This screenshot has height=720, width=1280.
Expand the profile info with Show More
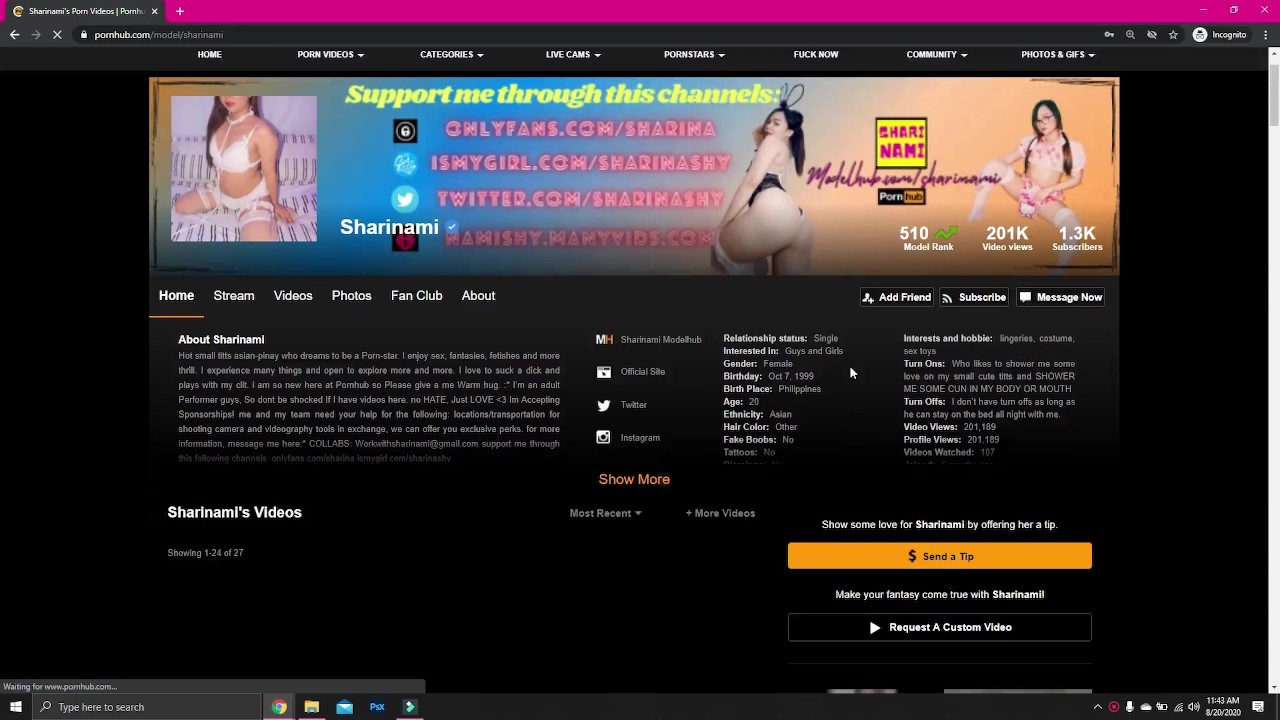pos(634,479)
